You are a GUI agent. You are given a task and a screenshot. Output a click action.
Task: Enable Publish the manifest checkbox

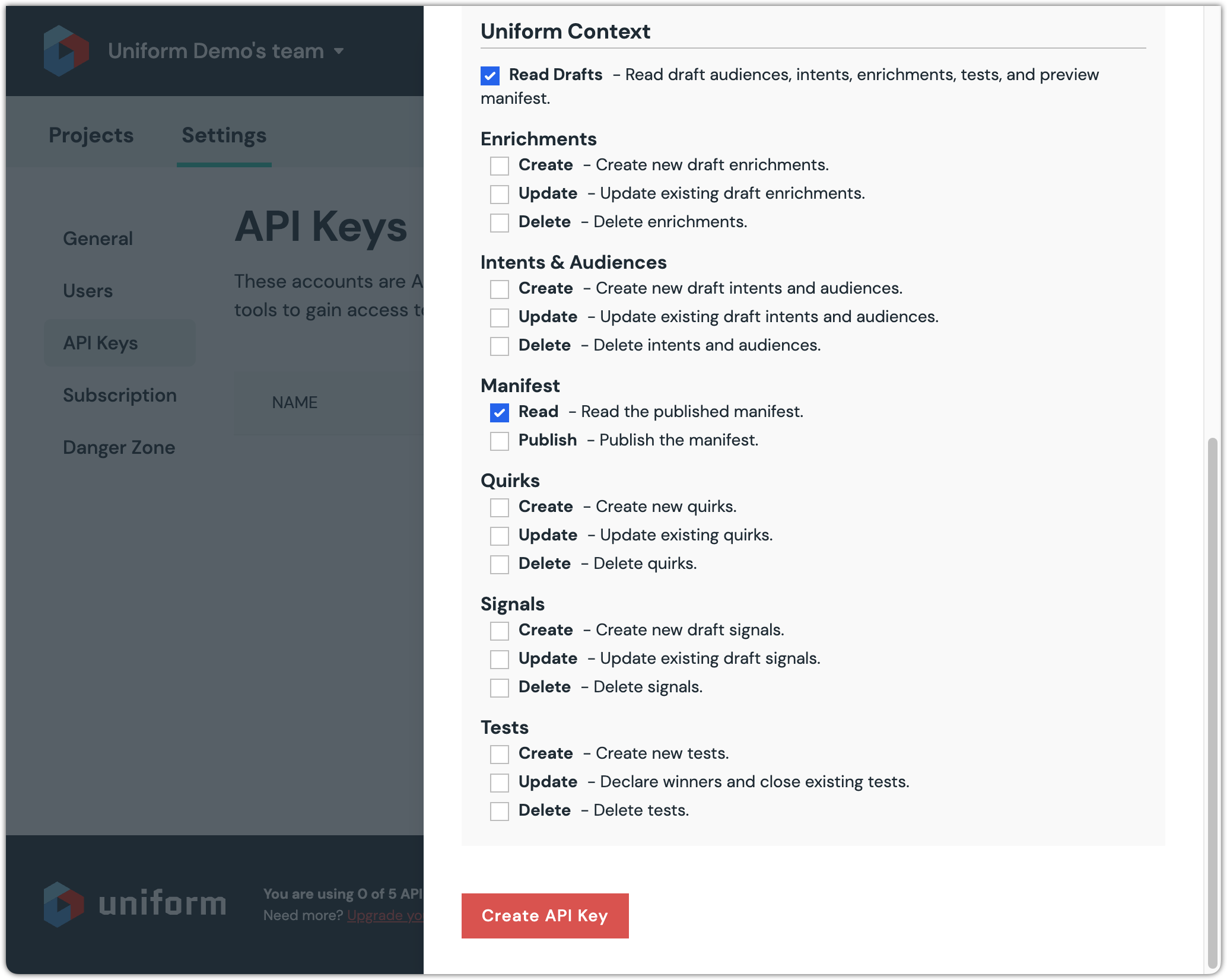(x=500, y=441)
